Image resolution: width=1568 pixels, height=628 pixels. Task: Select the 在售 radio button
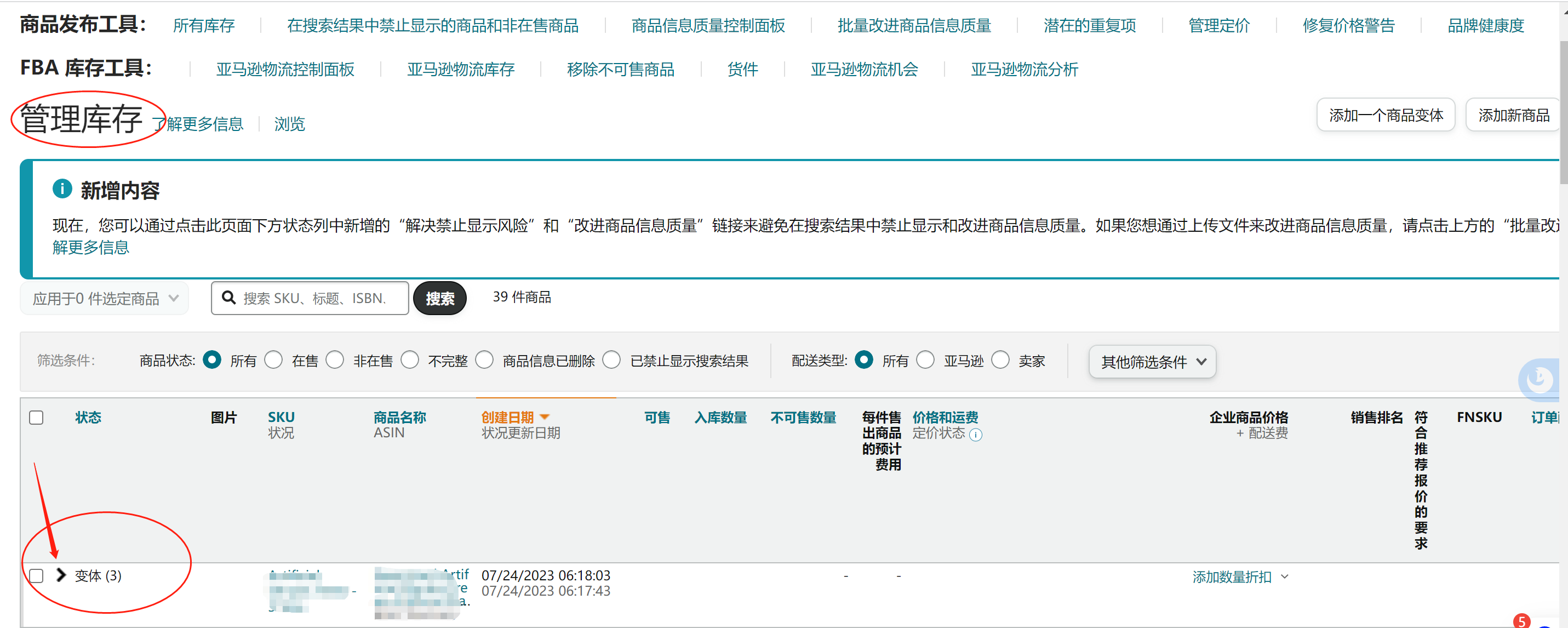point(273,360)
